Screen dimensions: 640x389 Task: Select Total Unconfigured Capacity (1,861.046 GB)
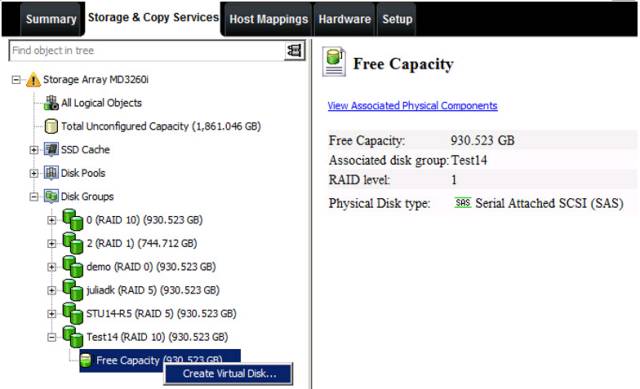pos(161,126)
